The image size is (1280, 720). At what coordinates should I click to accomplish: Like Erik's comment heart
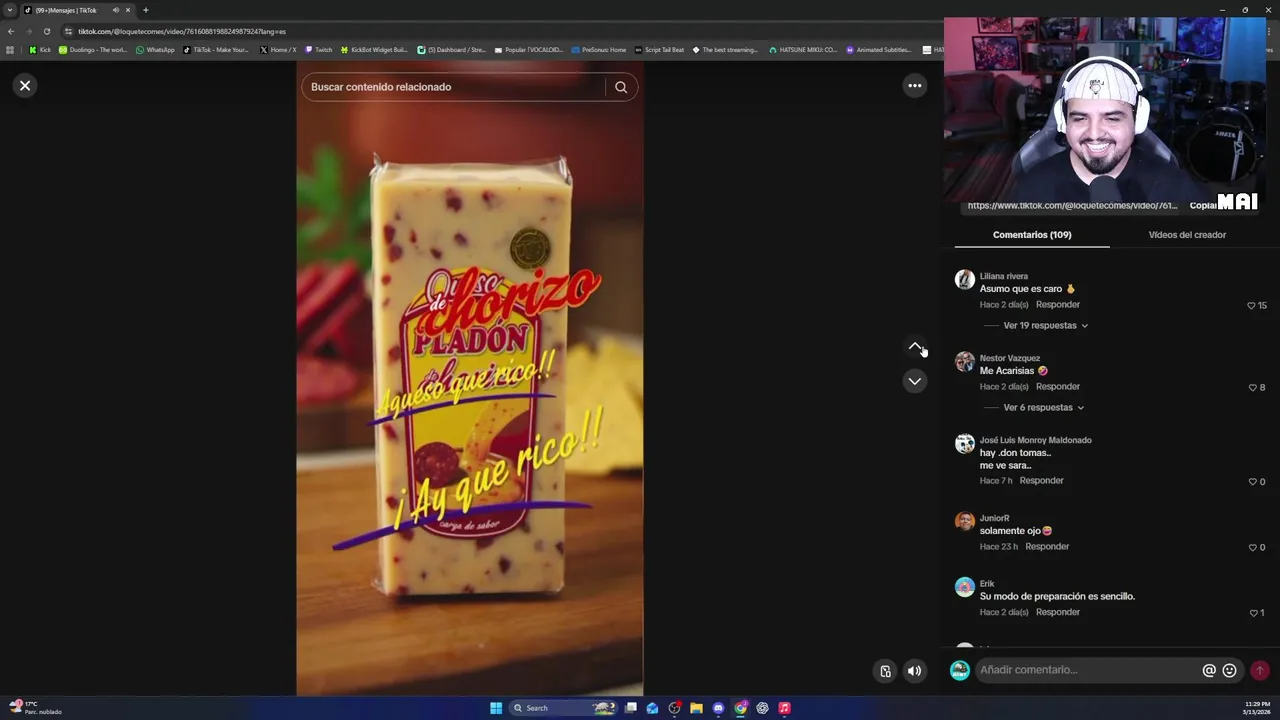(x=1253, y=613)
